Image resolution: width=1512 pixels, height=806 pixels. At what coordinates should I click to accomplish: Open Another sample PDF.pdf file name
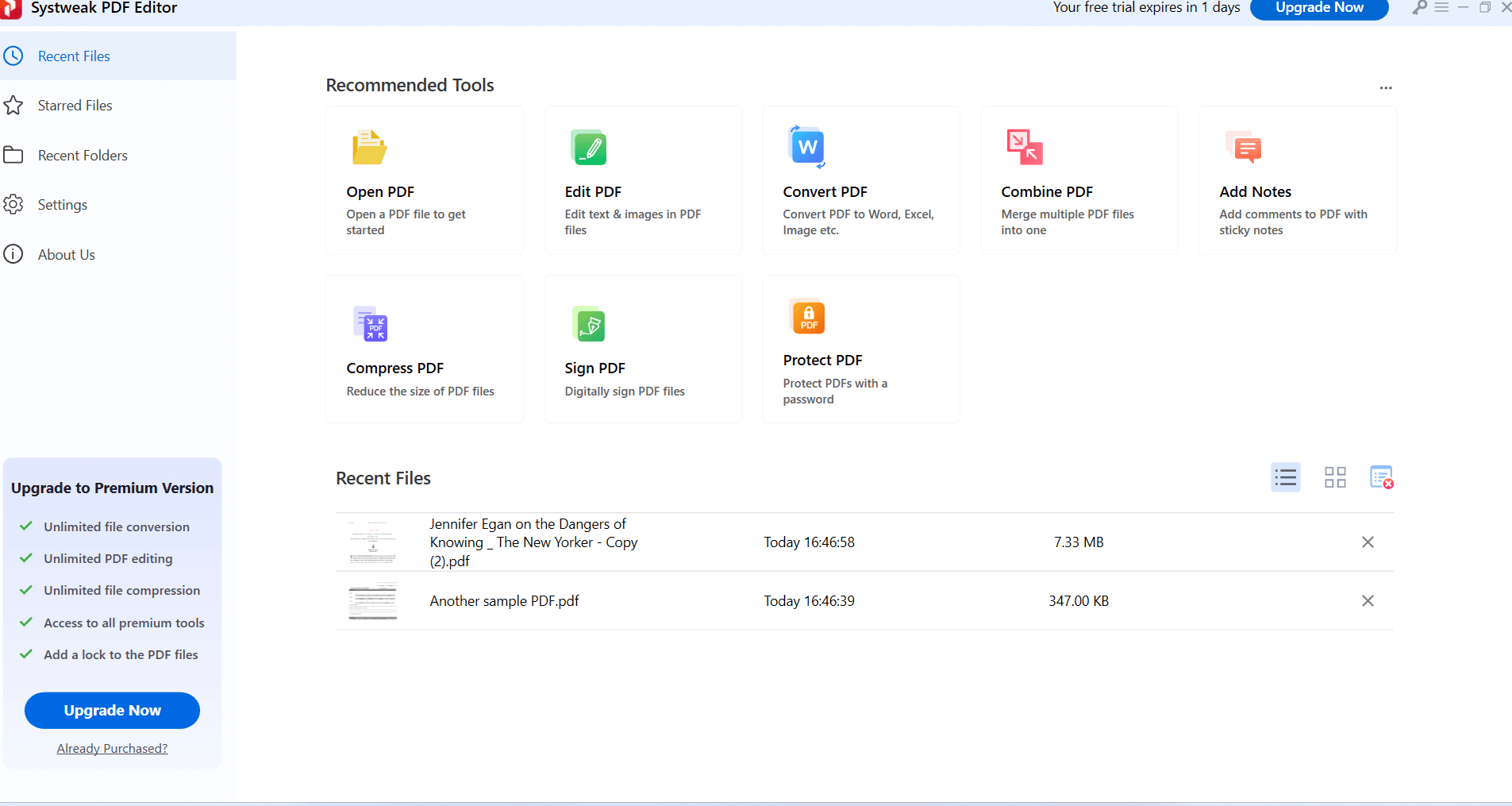504,601
